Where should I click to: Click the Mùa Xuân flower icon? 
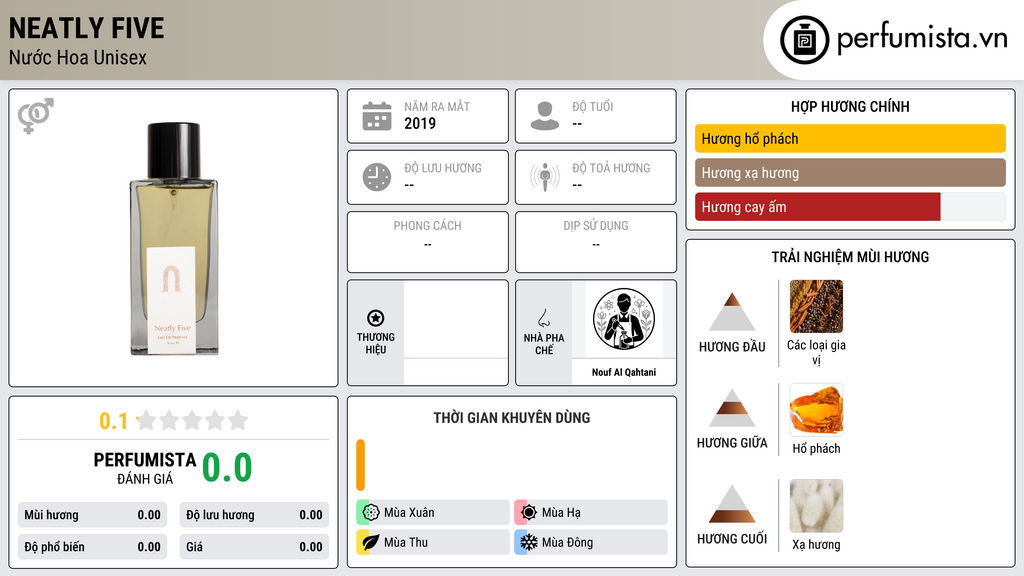point(371,513)
